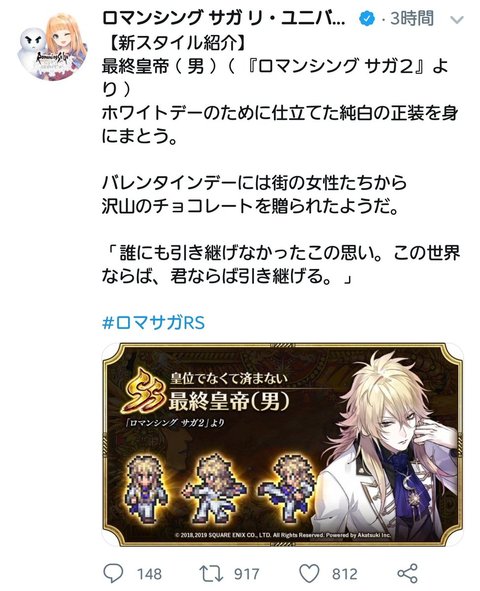The height and width of the screenshot is (591, 480).
Task: Expand the tweet options chevron
Action: [x=456, y=20]
